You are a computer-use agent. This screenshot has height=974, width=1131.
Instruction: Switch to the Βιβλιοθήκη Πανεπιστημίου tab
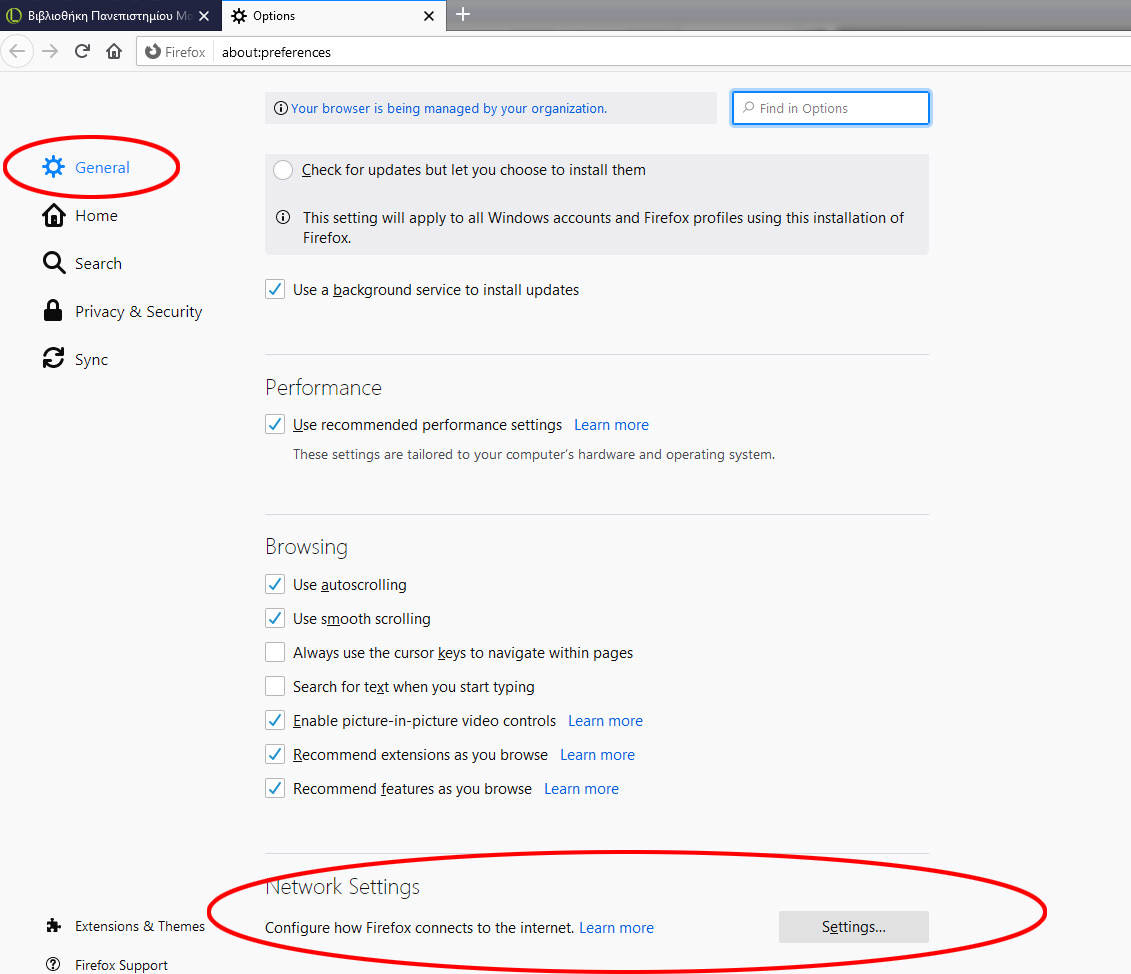[110, 16]
